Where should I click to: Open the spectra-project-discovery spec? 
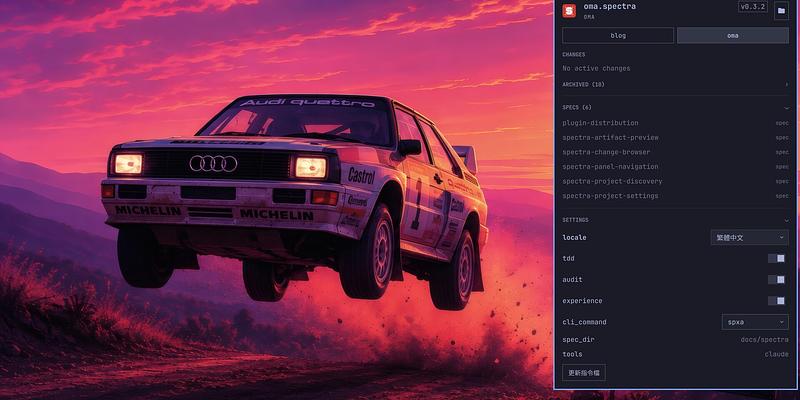[x=676, y=182]
